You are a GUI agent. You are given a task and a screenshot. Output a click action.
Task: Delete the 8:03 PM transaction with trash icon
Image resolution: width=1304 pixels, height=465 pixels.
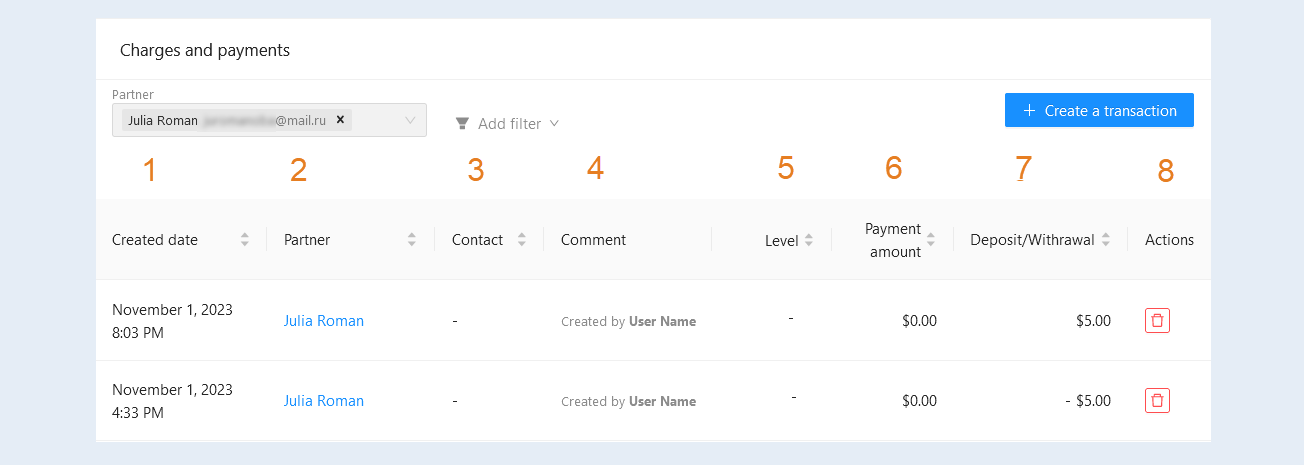coord(1157,321)
